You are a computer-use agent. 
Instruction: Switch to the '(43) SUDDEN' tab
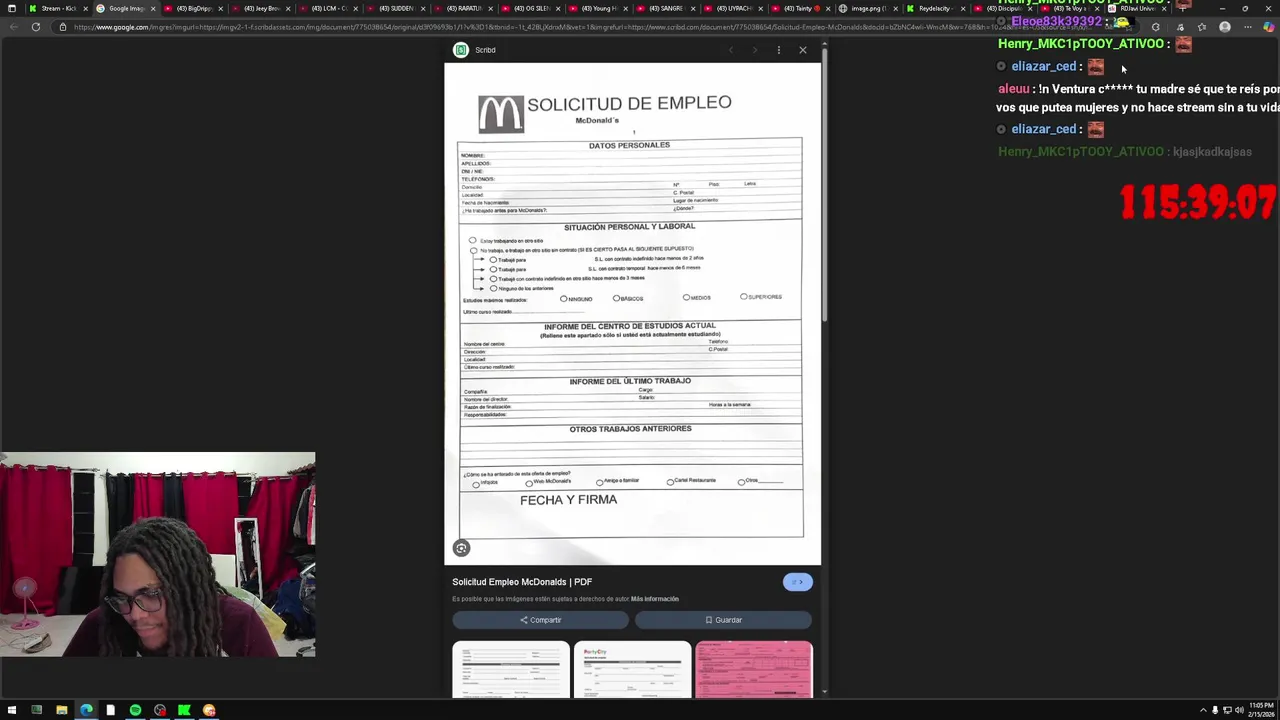tap(397, 8)
